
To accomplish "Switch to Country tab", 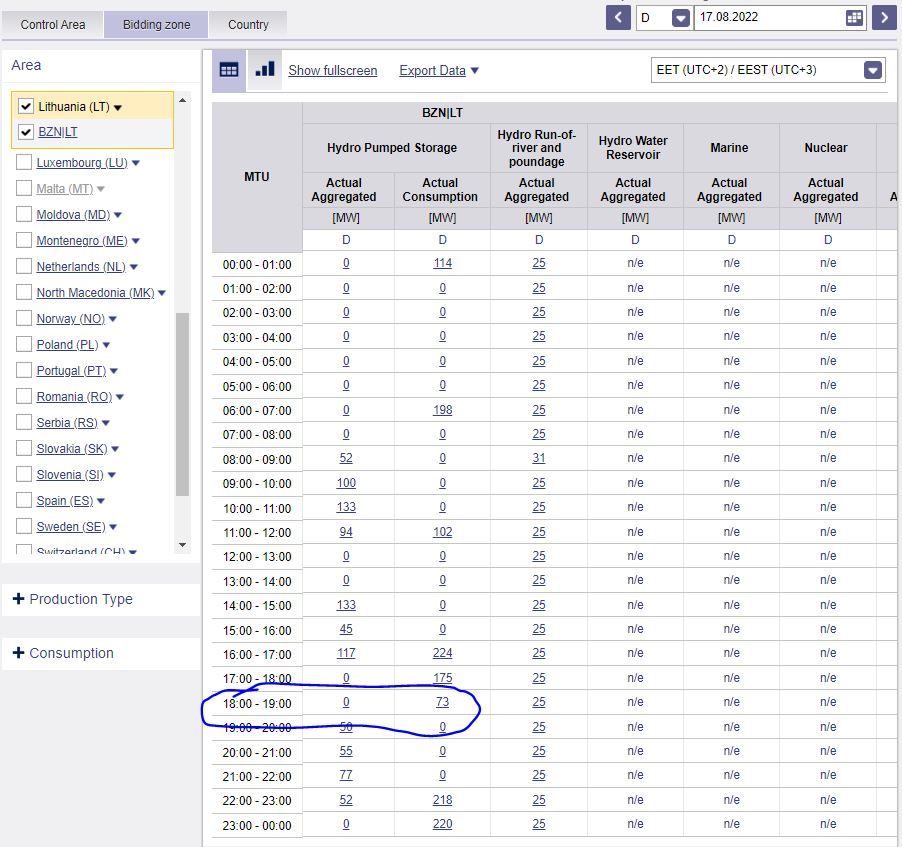I will [x=248, y=24].
